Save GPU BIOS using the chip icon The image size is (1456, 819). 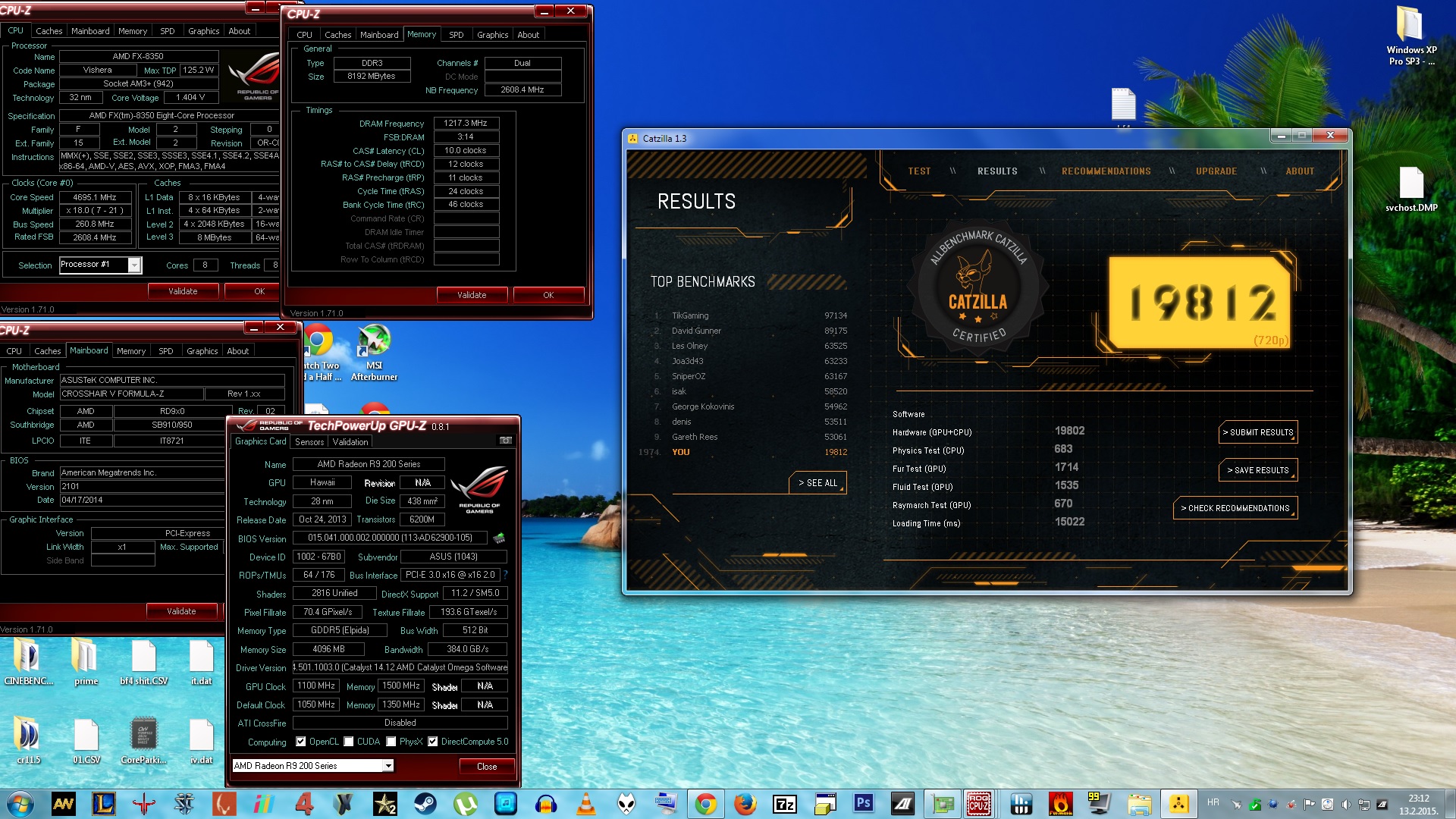coord(499,538)
